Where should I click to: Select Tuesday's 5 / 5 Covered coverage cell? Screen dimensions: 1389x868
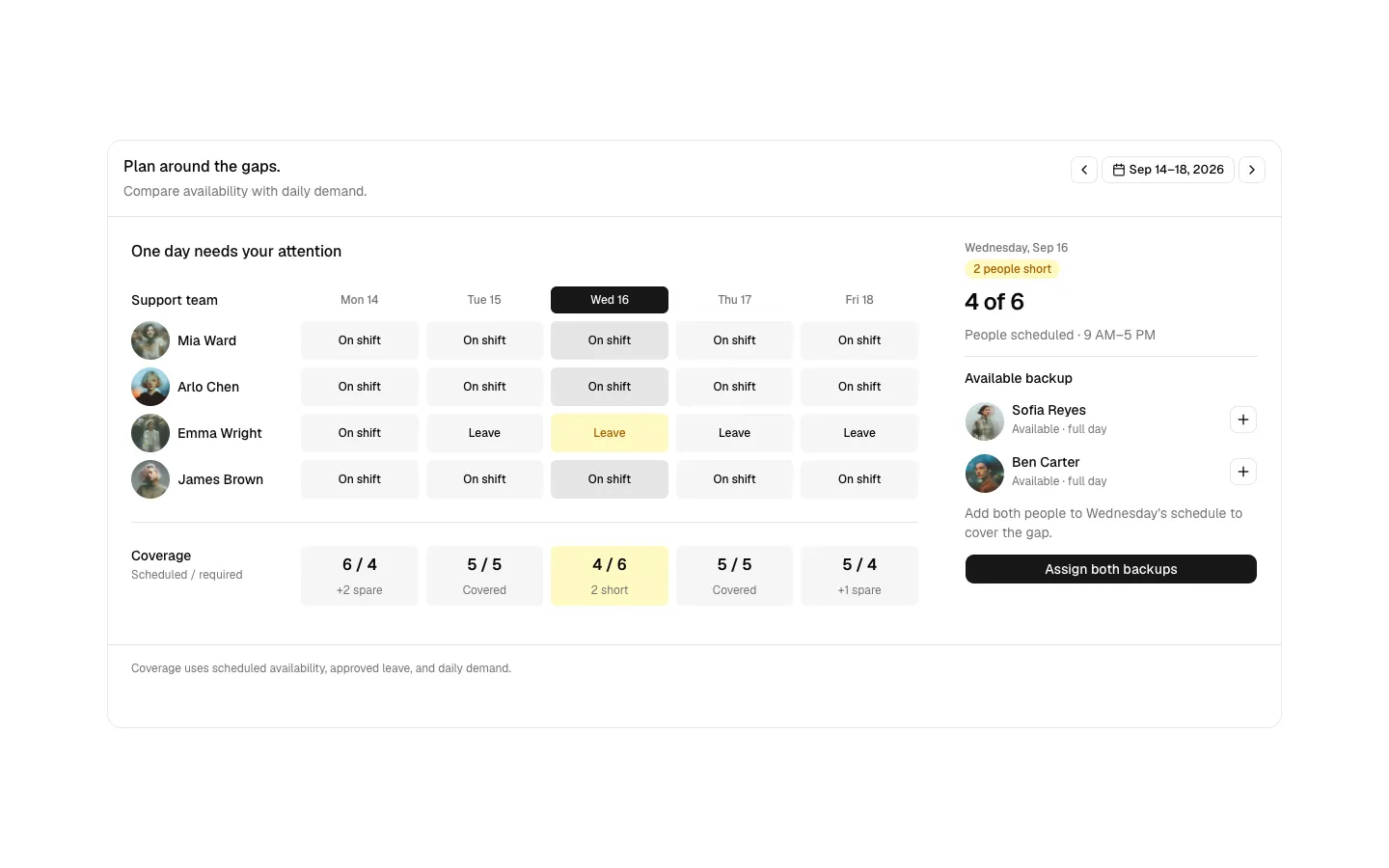click(484, 576)
